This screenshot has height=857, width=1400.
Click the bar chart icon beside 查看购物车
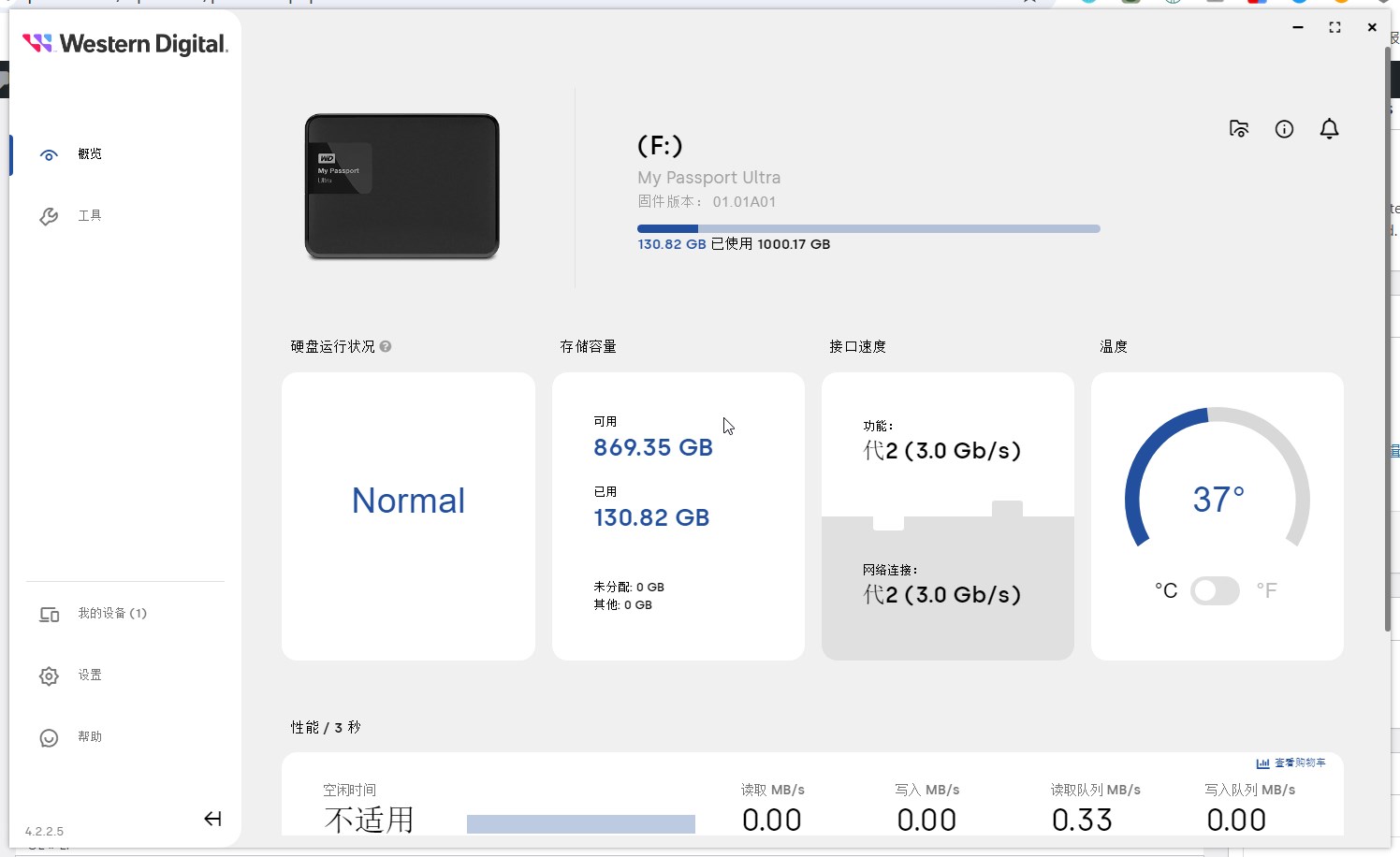(x=1261, y=763)
